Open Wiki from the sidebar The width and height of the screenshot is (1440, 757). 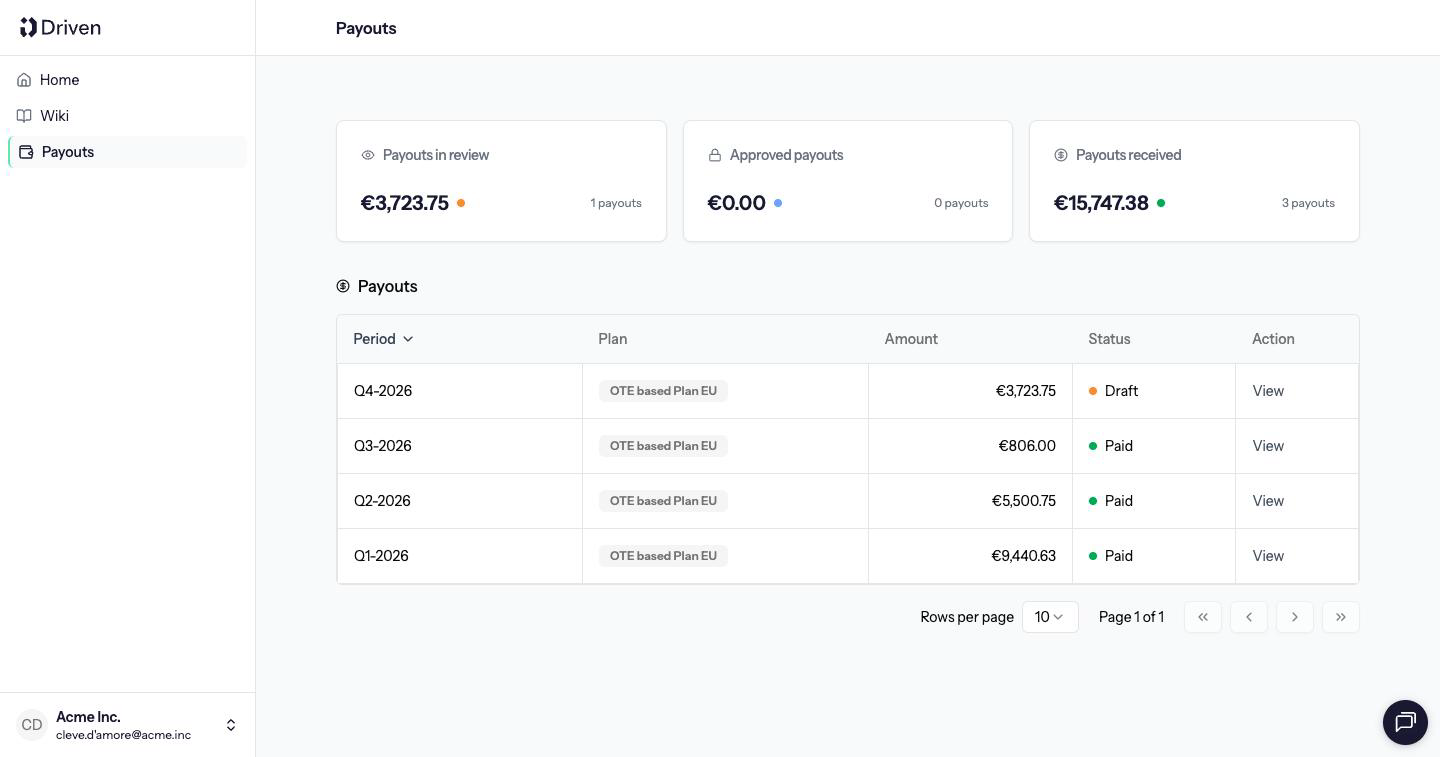click(128, 116)
